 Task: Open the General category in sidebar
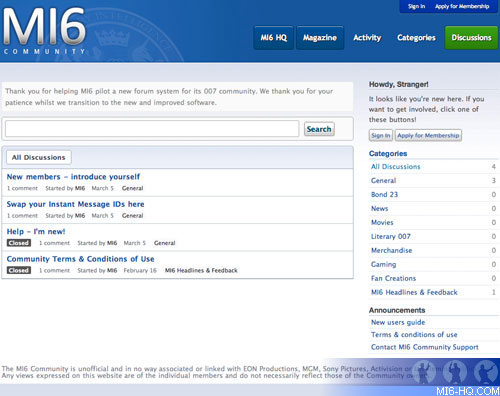pyautogui.click(x=384, y=181)
